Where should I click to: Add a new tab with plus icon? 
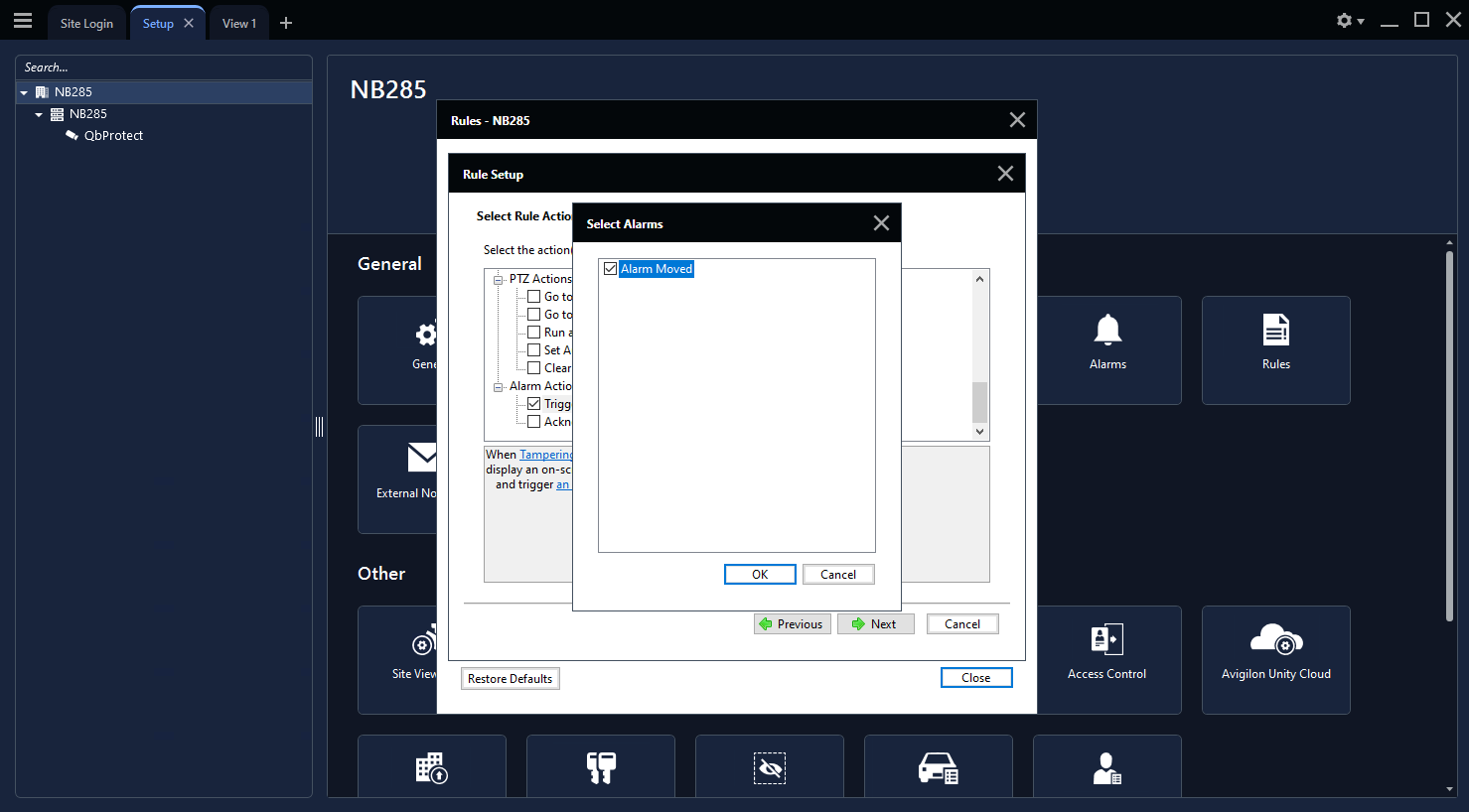click(286, 23)
